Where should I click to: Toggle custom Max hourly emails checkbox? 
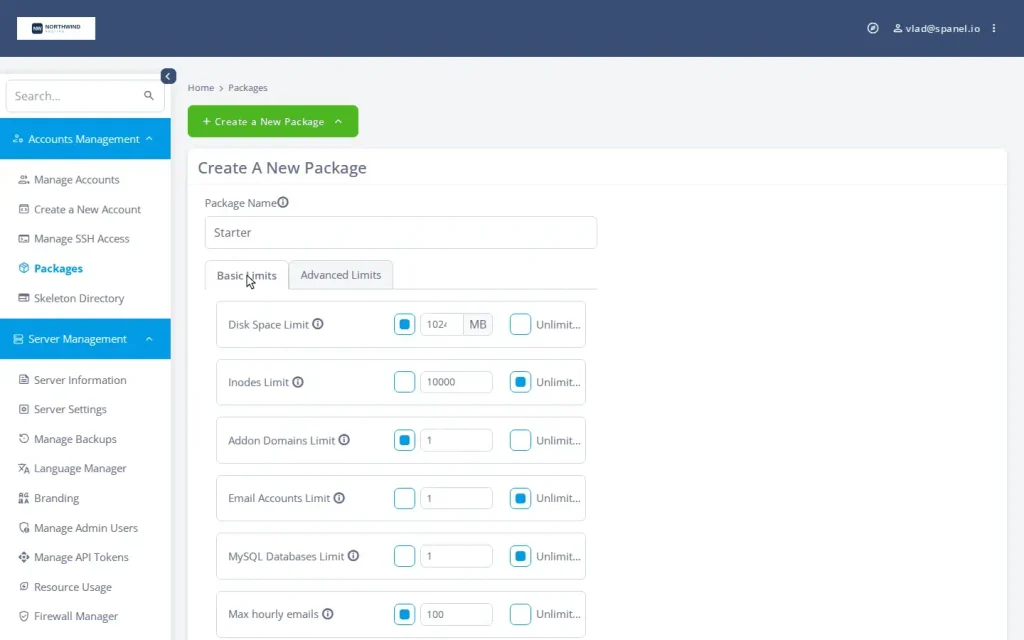pyautogui.click(x=404, y=614)
